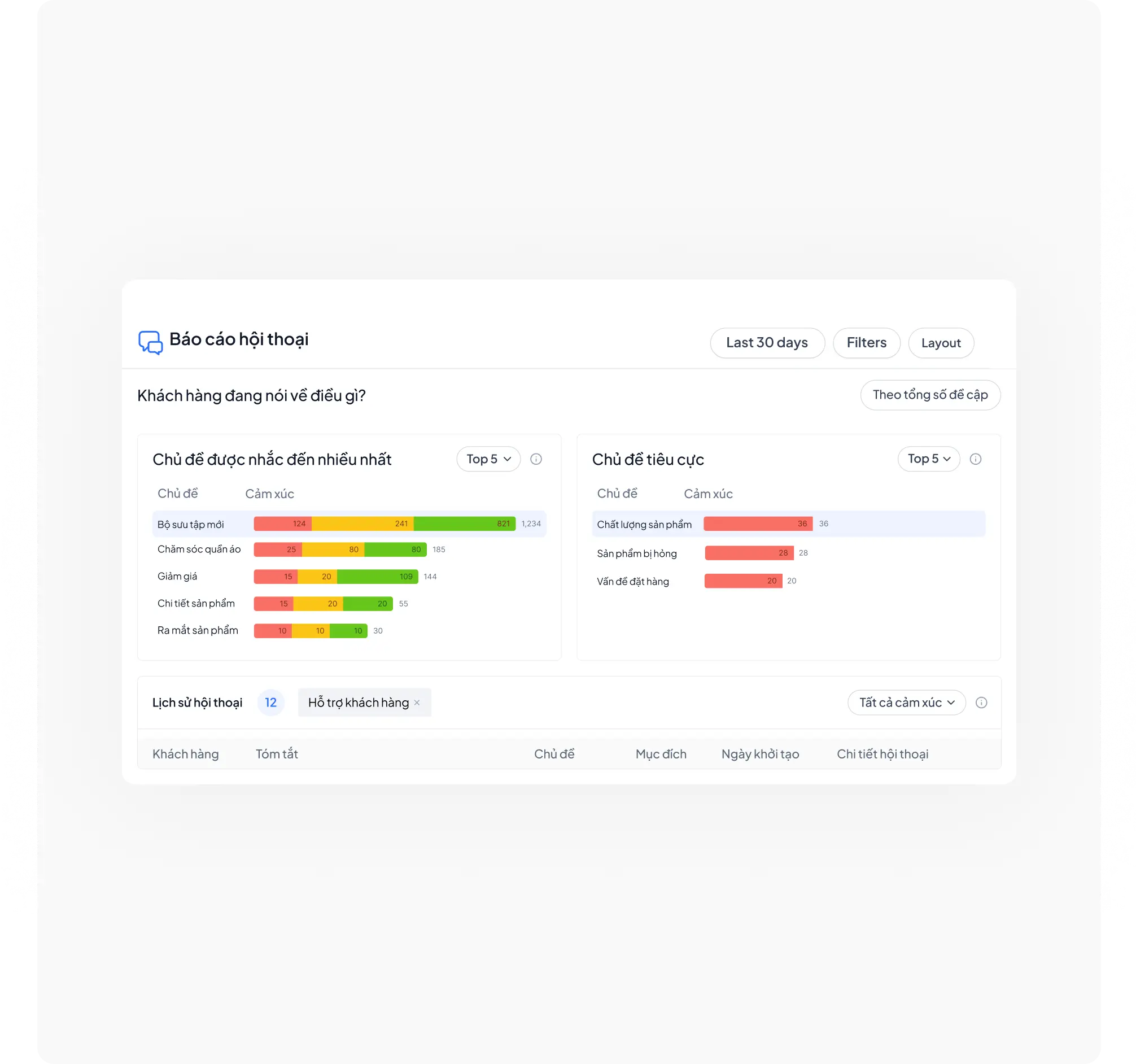Click info icon beside most mentioned topics
Viewport: 1136px width, 1064px height.
pyautogui.click(x=535, y=459)
